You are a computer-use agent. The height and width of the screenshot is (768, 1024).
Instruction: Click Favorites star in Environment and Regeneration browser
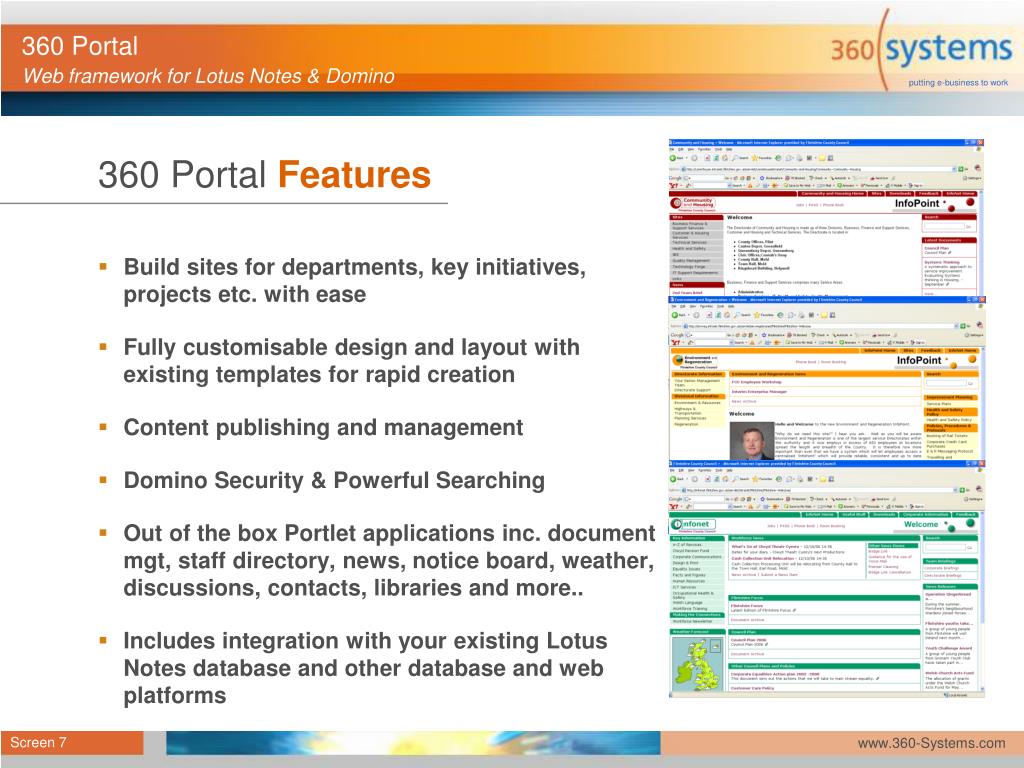pos(756,315)
